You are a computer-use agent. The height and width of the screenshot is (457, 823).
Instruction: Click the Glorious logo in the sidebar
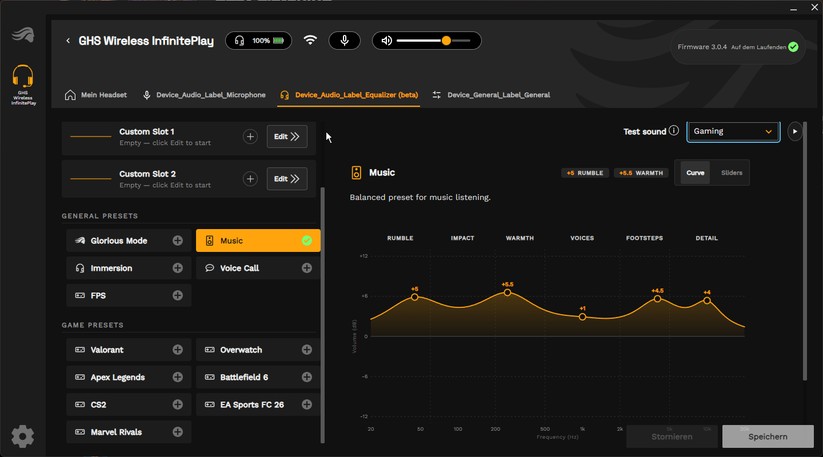[x=23, y=35]
